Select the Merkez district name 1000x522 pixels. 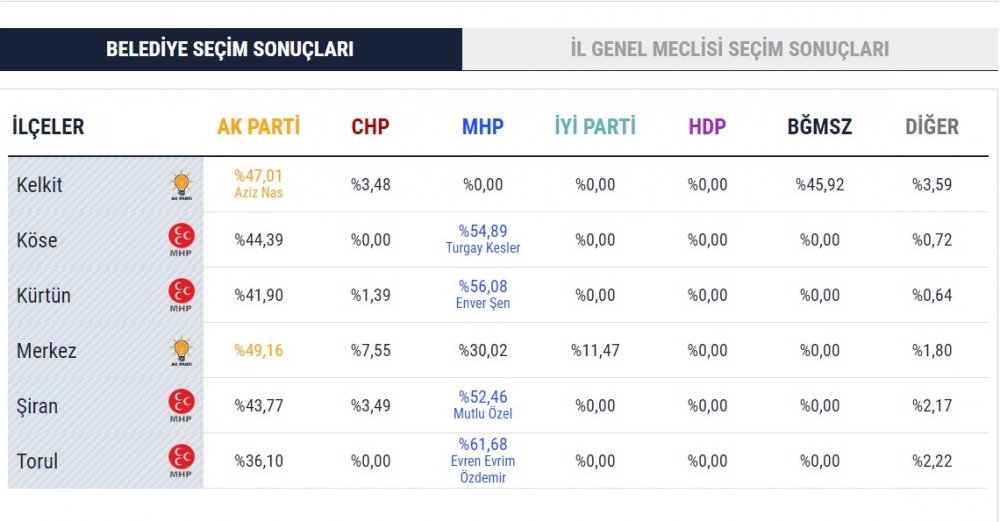(x=47, y=351)
